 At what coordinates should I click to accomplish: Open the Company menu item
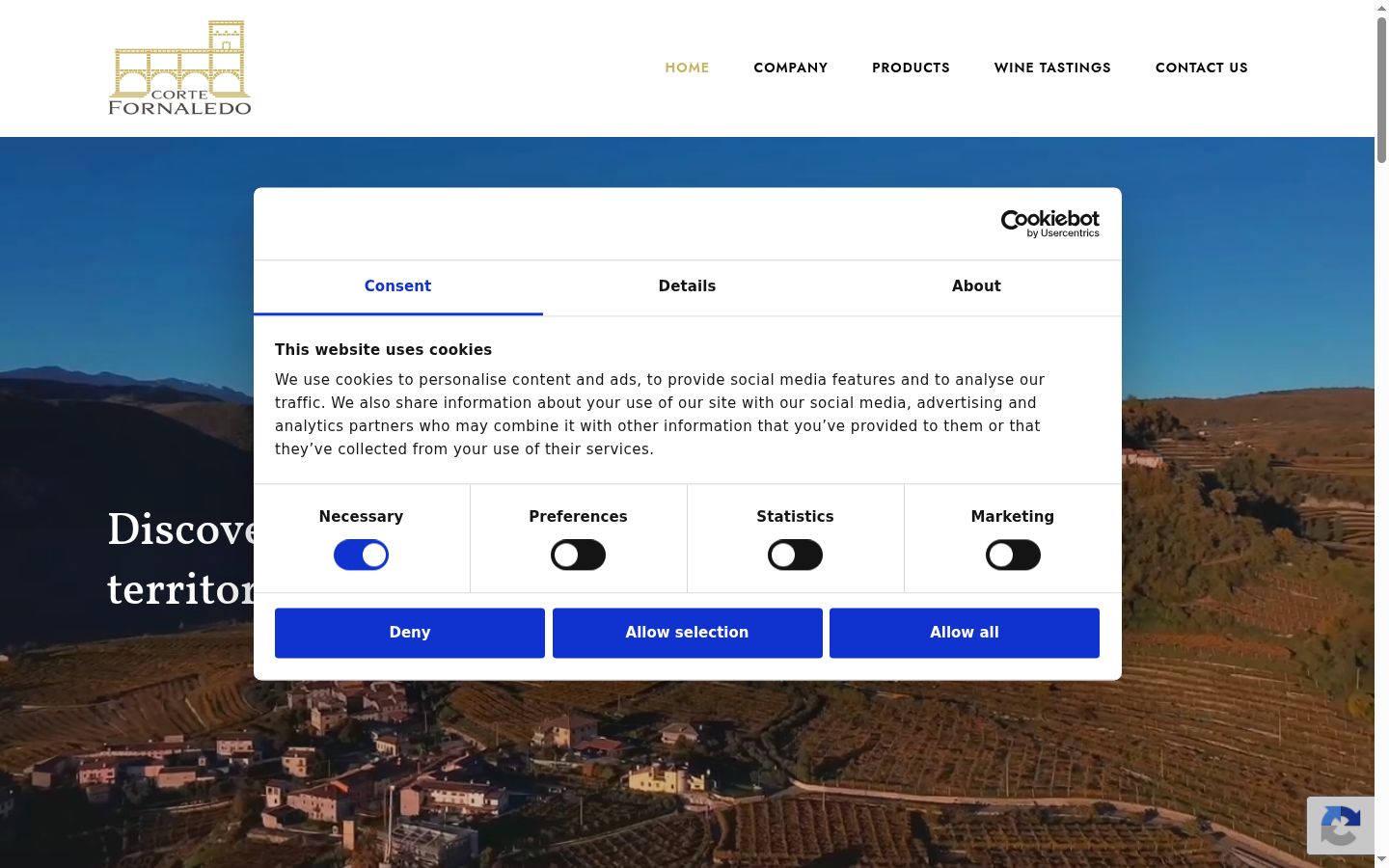tap(790, 68)
